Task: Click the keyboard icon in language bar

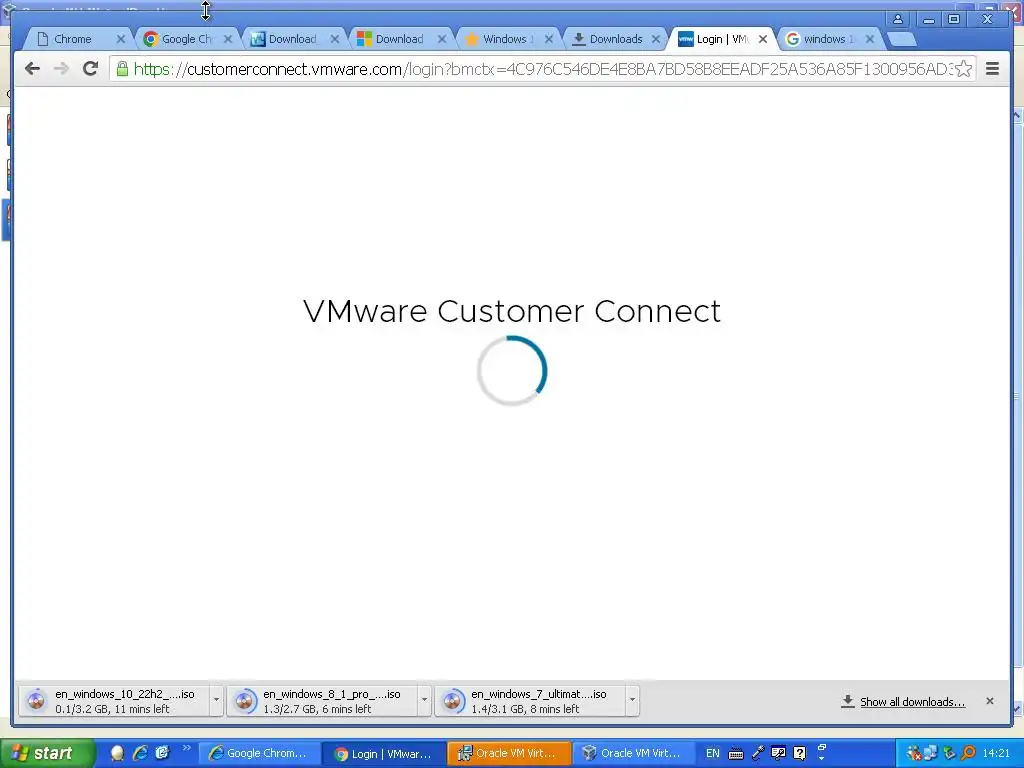Action: click(x=736, y=754)
